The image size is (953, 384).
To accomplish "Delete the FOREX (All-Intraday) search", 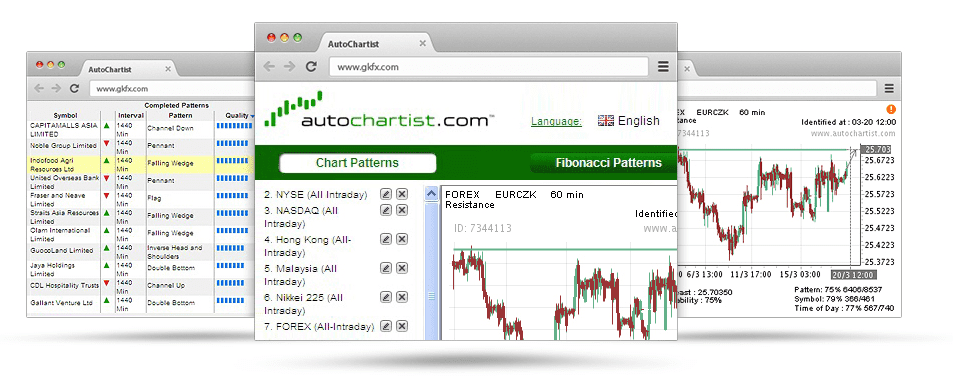I will point(402,326).
